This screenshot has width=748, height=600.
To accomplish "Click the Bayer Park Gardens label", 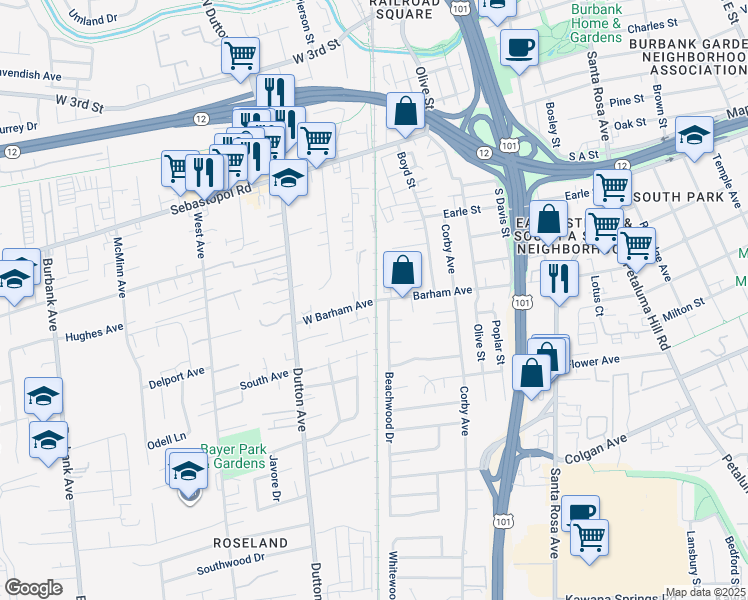I will click(x=233, y=456).
